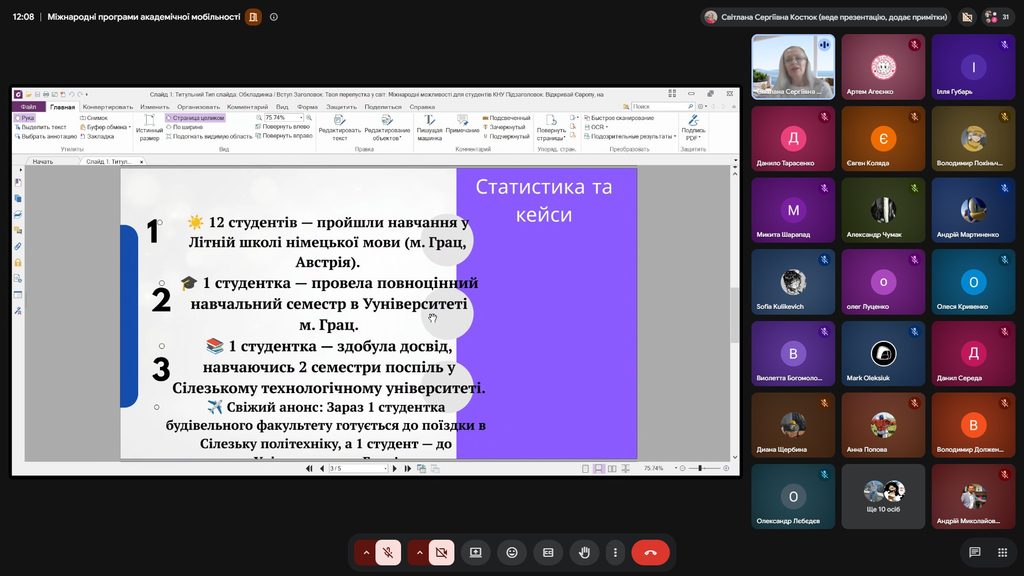Screen dimensions: 1024x576
Task: Click the red leave call button
Action: (x=650, y=552)
